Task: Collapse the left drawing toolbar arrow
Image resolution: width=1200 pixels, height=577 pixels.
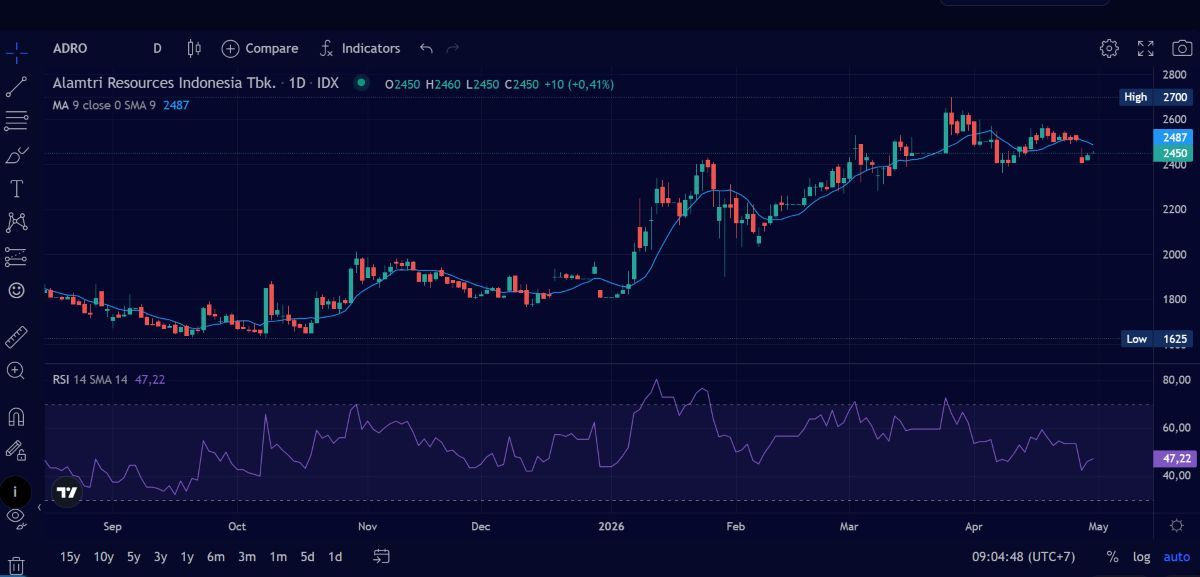Action: pyautogui.click(x=39, y=508)
